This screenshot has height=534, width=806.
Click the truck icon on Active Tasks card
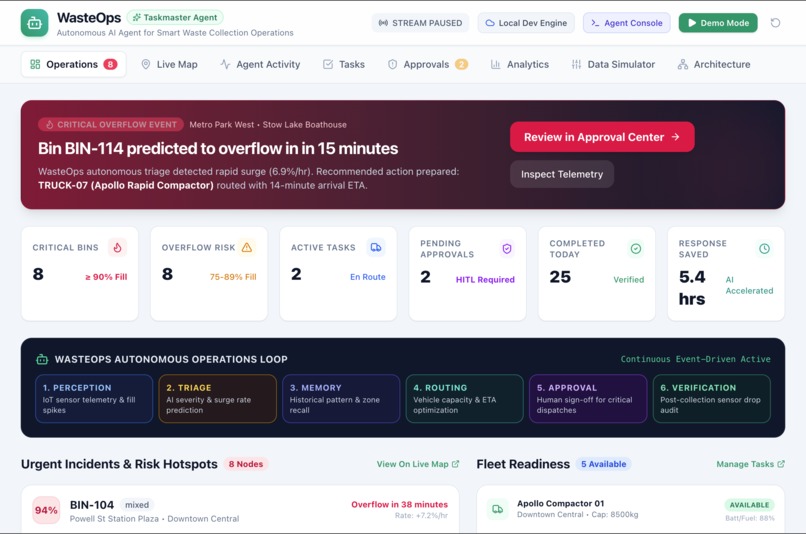(376, 248)
